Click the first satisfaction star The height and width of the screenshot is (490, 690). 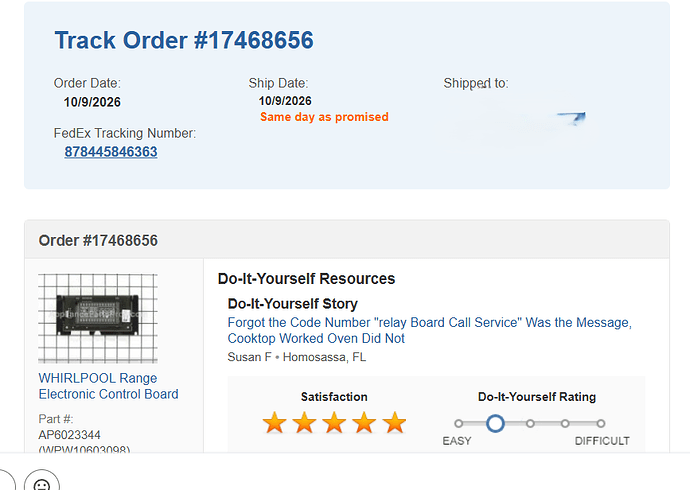pyautogui.click(x=274, y=423)
